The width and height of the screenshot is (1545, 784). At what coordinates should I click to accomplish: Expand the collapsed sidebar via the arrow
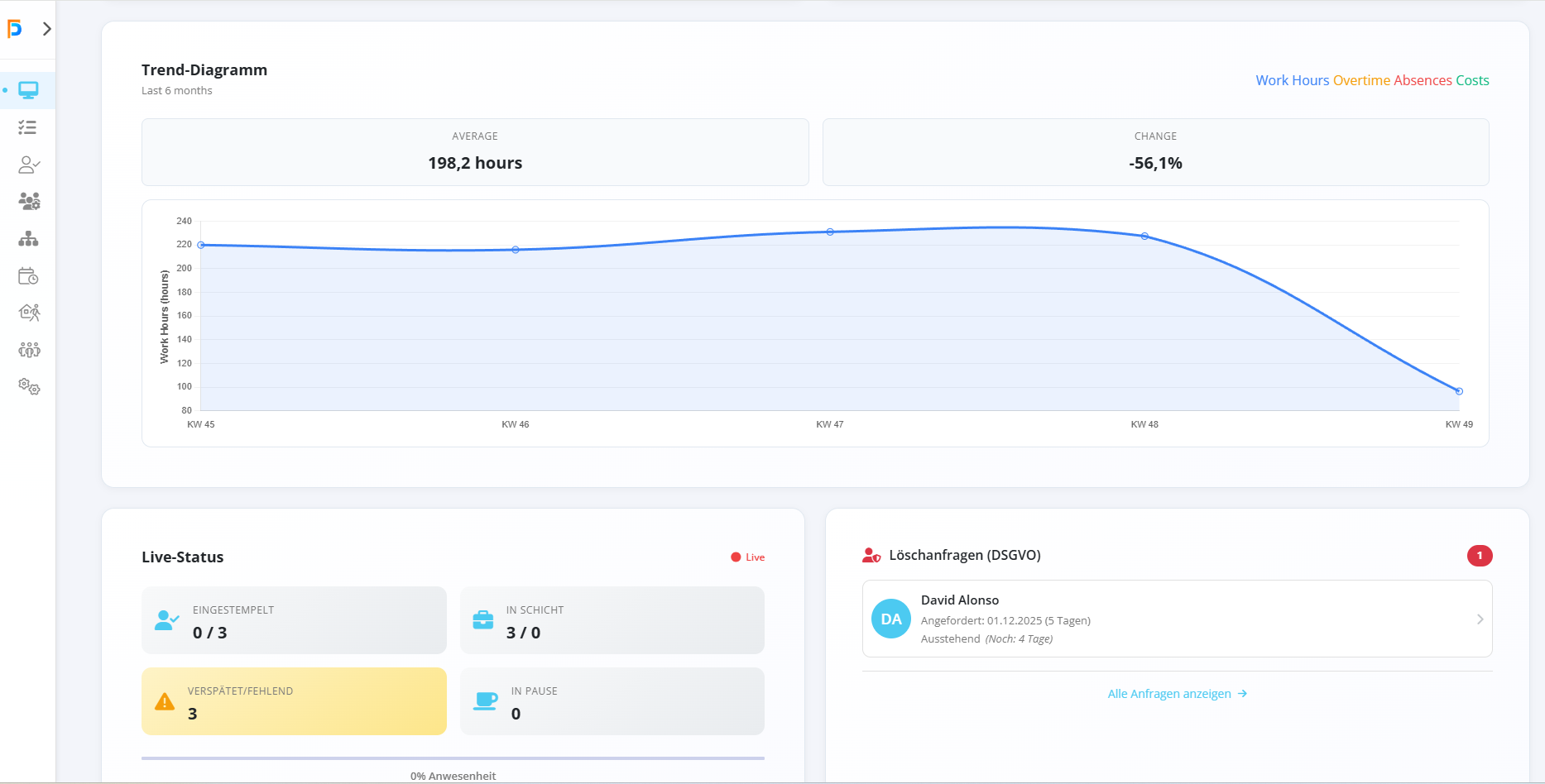pos(47,27)
